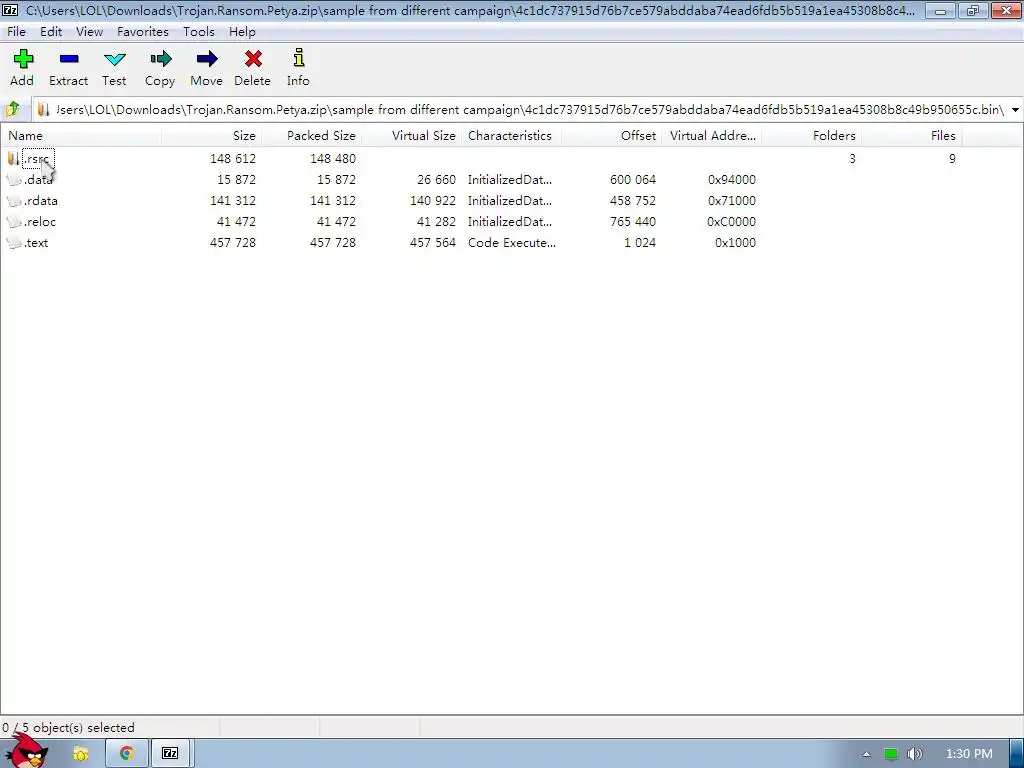Image resolution: width=1024 pixels, height=768 pixels.
Task: Sort by Offset column header
Action: (x=611, y=136)
